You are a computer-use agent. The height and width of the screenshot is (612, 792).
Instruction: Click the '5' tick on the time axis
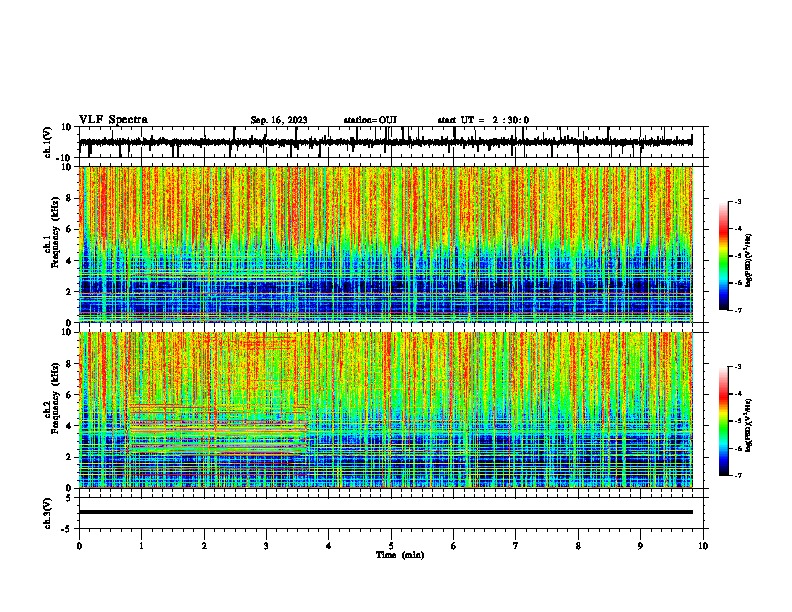(x=391, y=546)
